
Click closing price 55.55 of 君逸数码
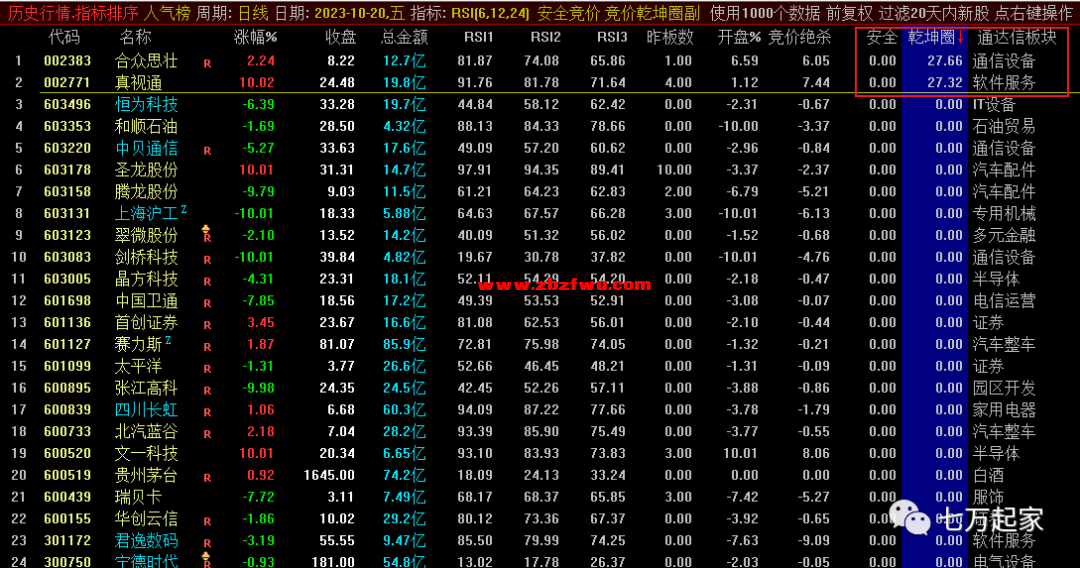coord(337,540)
